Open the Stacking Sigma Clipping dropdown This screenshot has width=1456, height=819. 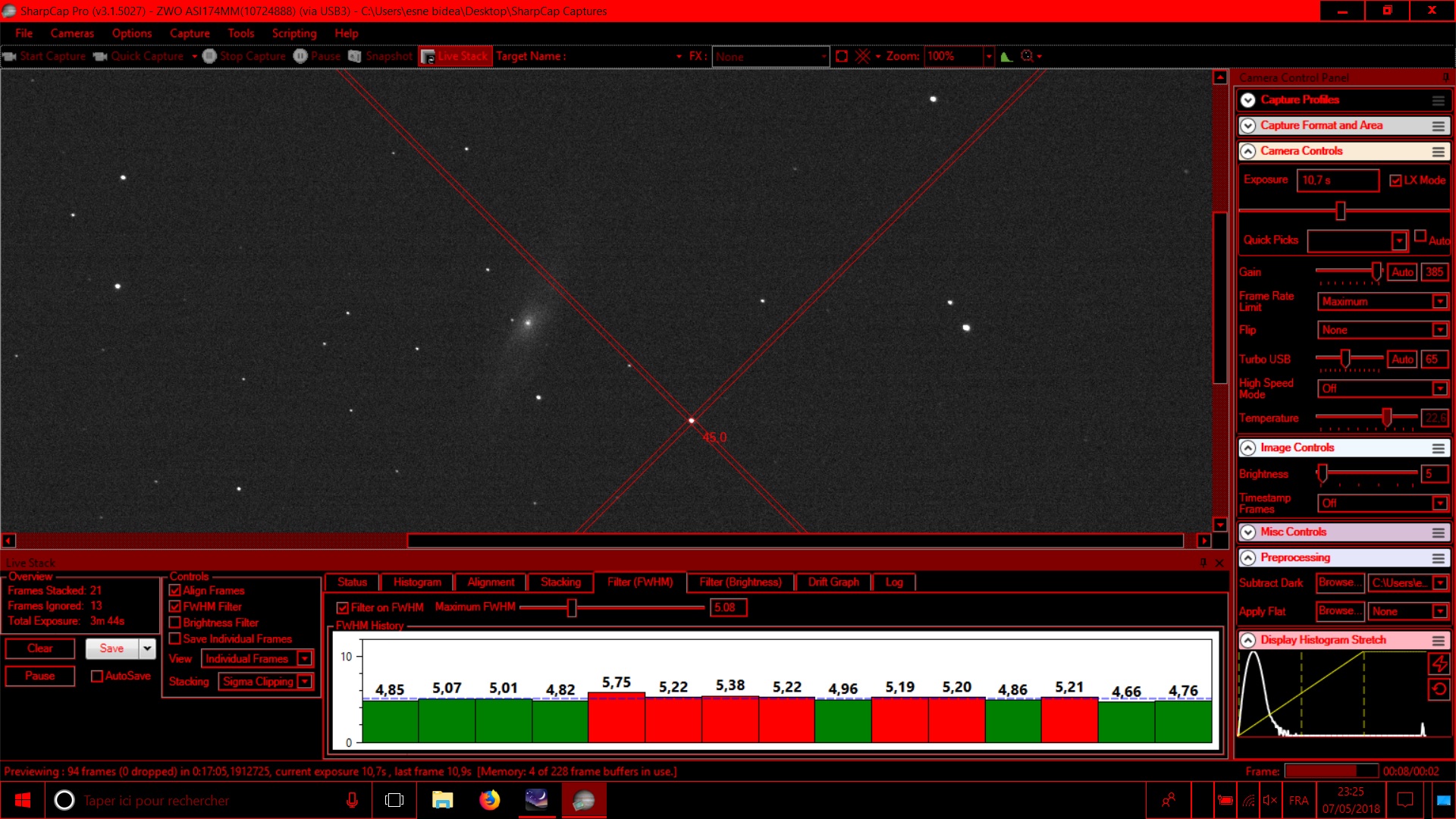pyautogui.click(x=305, y=682)
